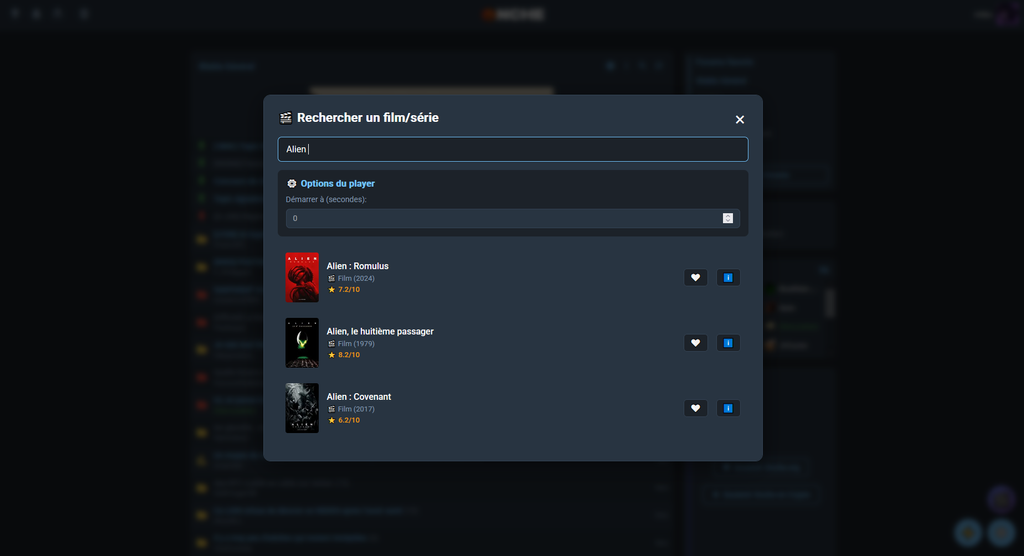1024x556 pixels.
Task: Add Alien, le huitième passager to favorites
Action: [696, 343]
